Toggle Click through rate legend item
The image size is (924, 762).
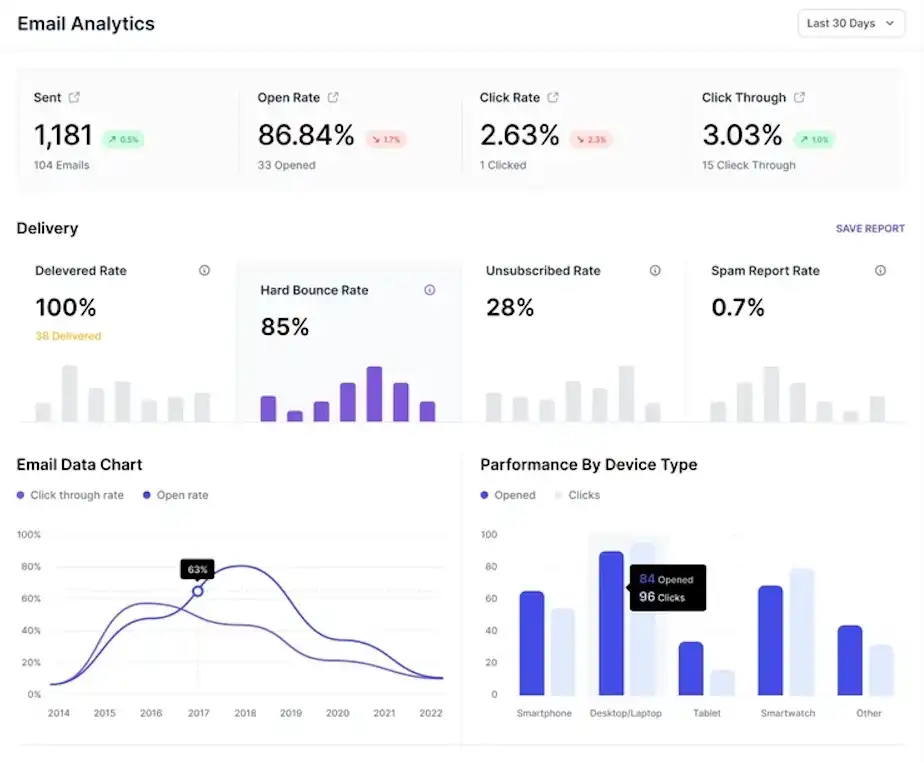click(x=70, y=495)
